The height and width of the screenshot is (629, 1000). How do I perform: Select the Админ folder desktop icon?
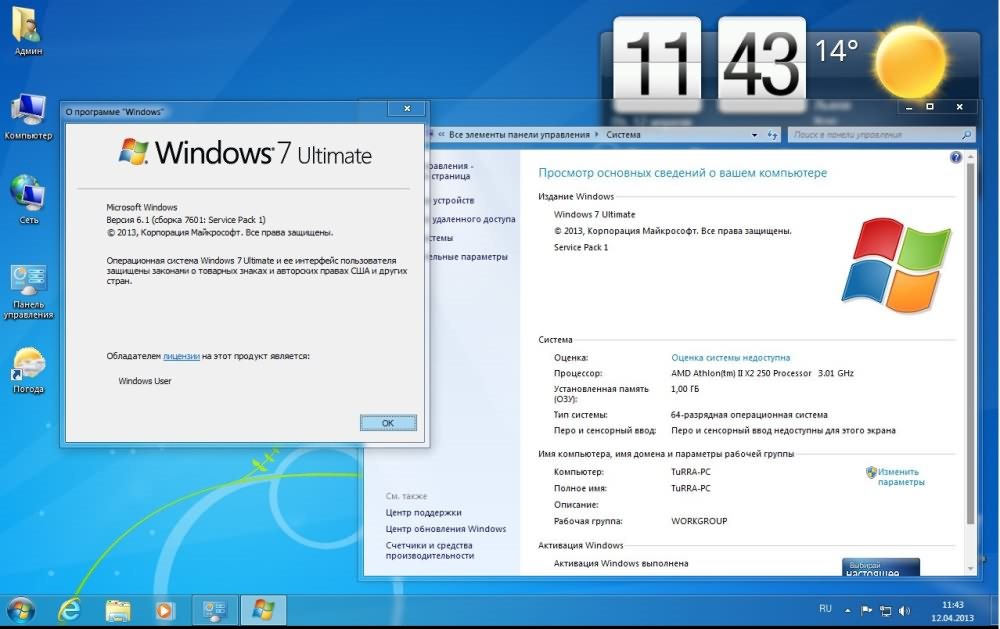coord(27,30)
